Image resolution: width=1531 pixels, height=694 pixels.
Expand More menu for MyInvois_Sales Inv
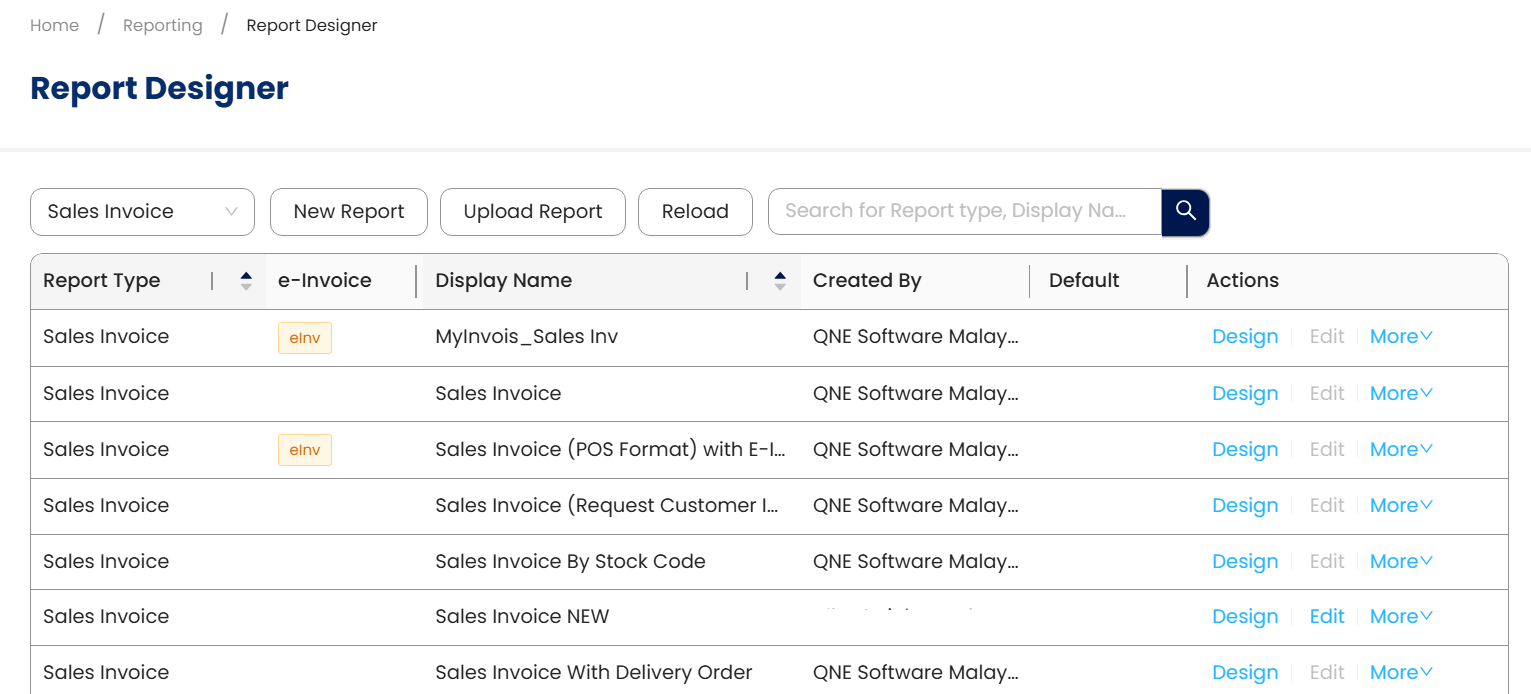coord(1400,337)
